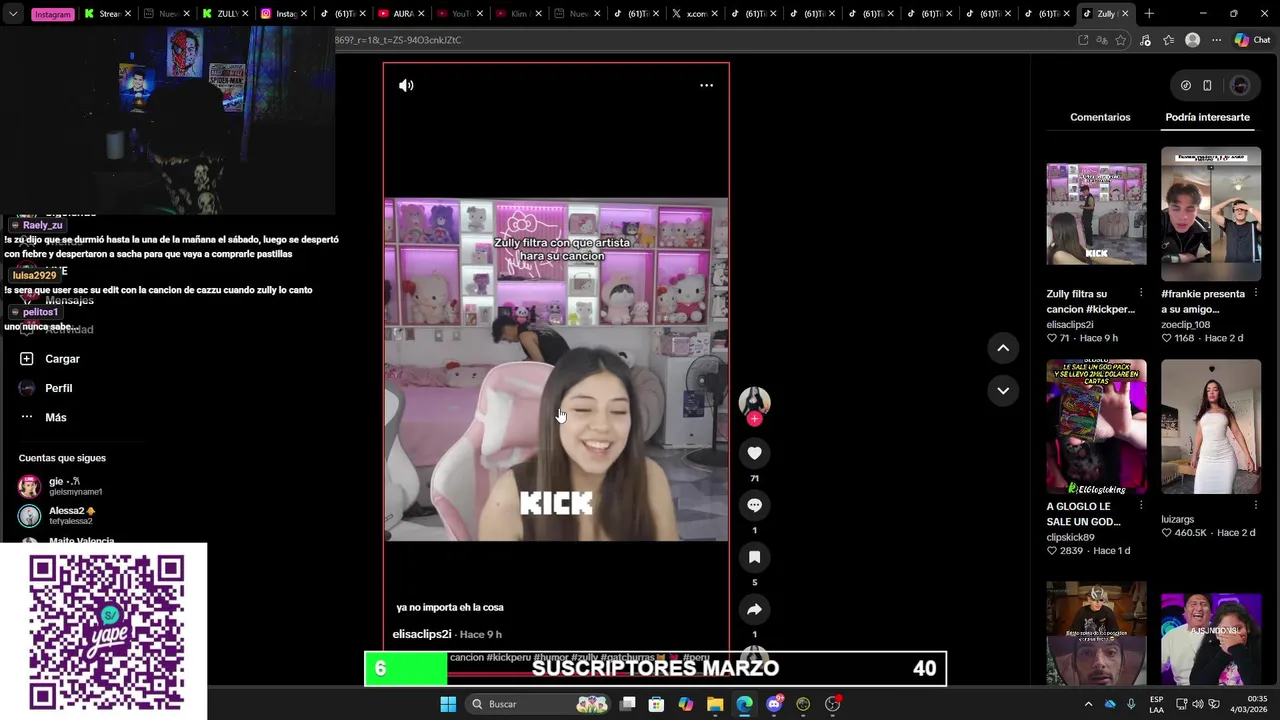The width and height of the screenshot is (1280, 720).
Task: Open comments via the speech bubble icon
Action: pos(754,505)
